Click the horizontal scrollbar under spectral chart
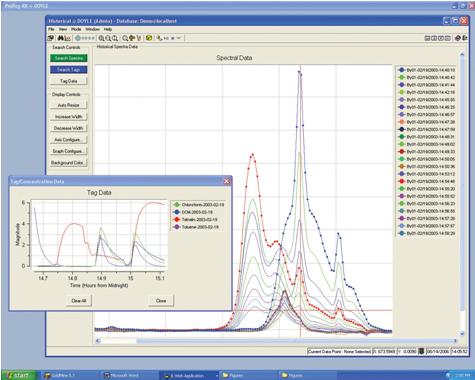This screenshot has width=475, height=380. (x=276, y=341)
